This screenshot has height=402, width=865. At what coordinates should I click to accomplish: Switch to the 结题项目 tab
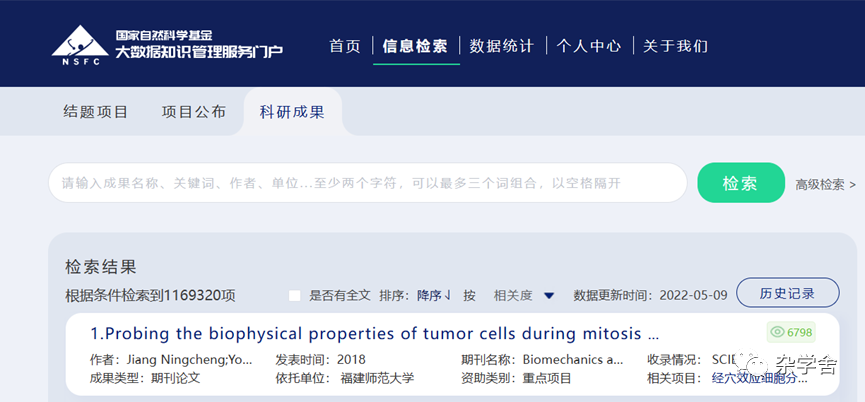96,112
